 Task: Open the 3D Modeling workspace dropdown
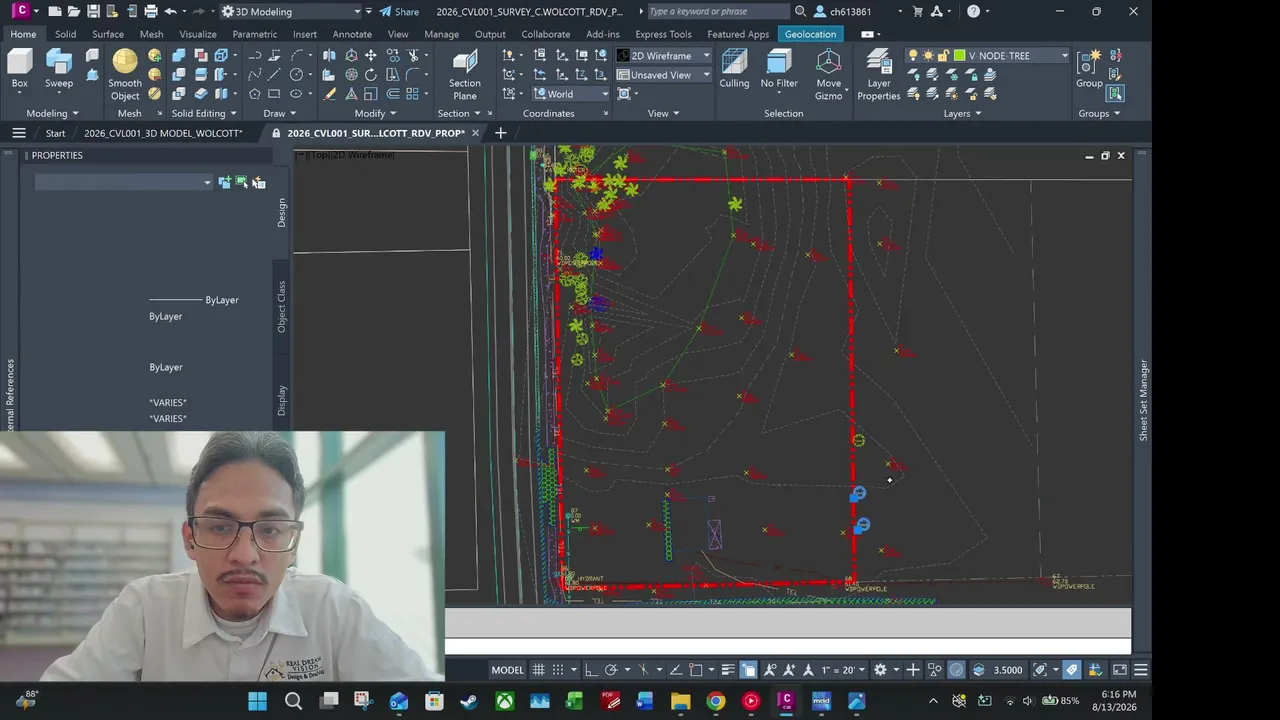click(291, 12)
